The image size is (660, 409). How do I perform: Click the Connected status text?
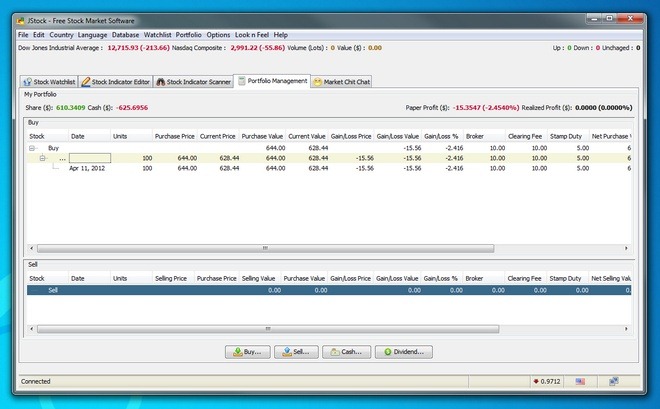(x=36, y=381)
